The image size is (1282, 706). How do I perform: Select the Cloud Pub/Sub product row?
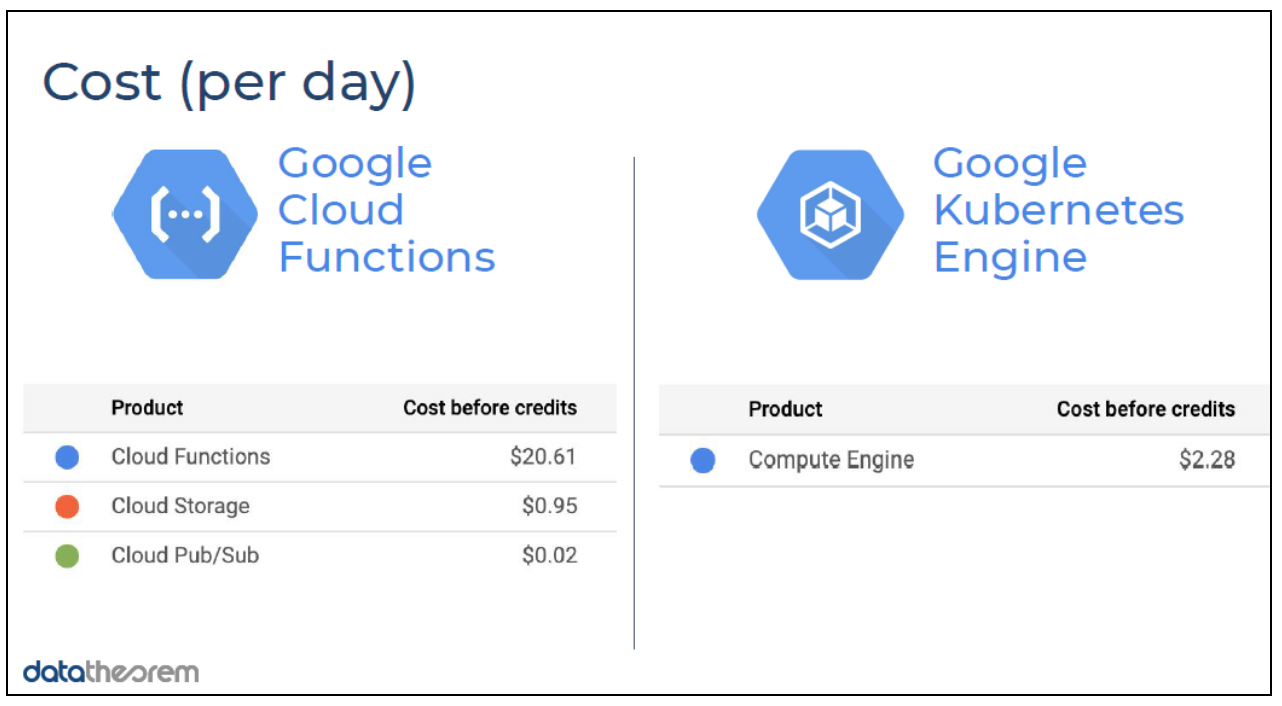pyautogui.click(x=320, y=555)
